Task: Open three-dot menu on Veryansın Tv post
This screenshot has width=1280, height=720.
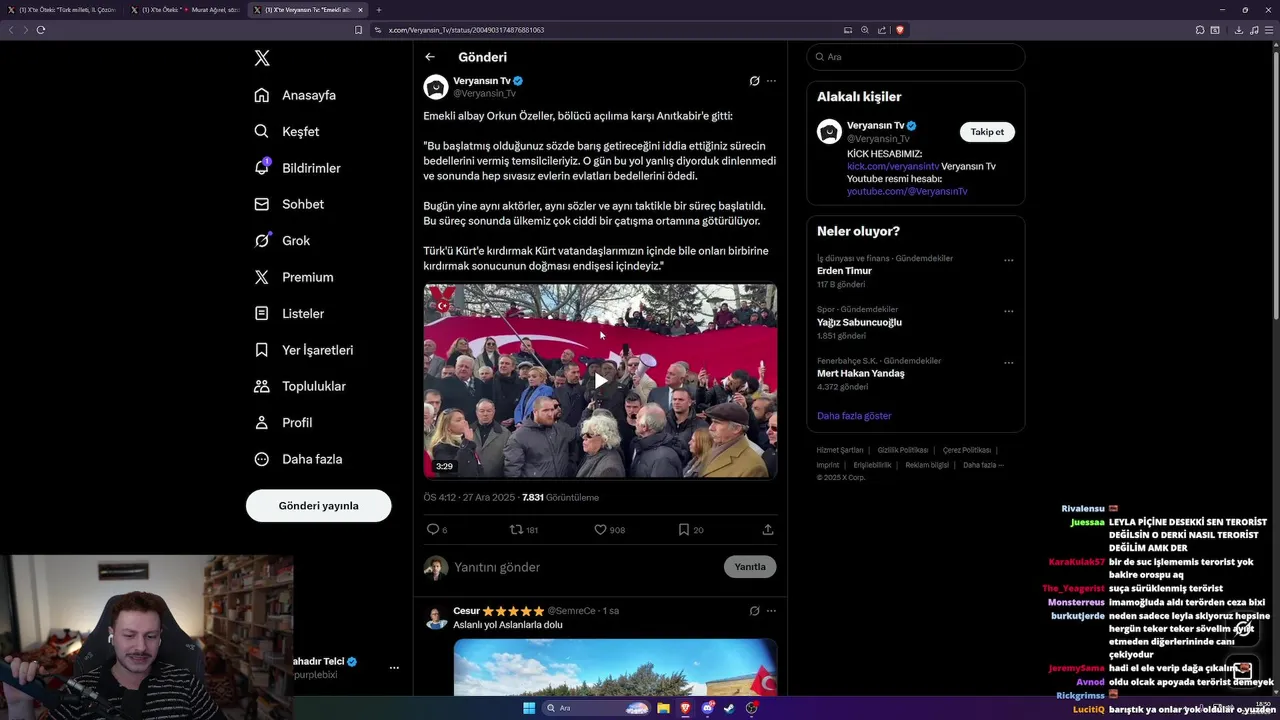Action: (x=771, y=81)
